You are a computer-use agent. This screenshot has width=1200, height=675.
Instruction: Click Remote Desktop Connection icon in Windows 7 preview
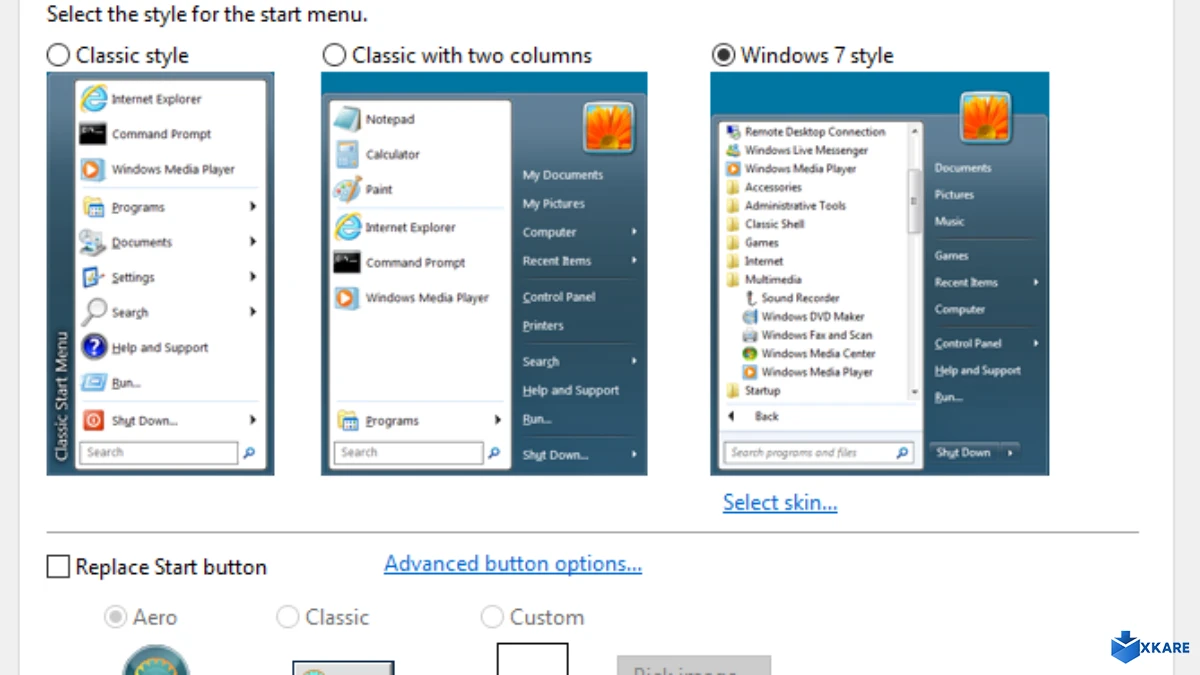(x=733, y=131)
